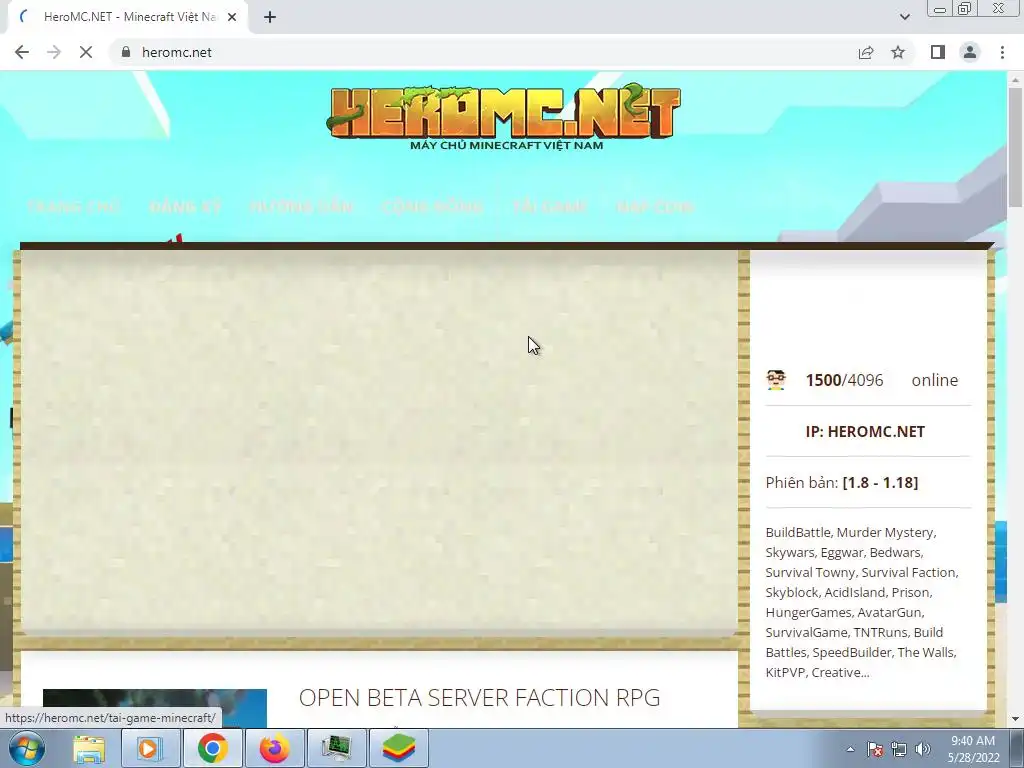Viewport: 1024px width, 768px height.
Task: Click the 1500/4096 player count
Action: click(x=844, y=380)
